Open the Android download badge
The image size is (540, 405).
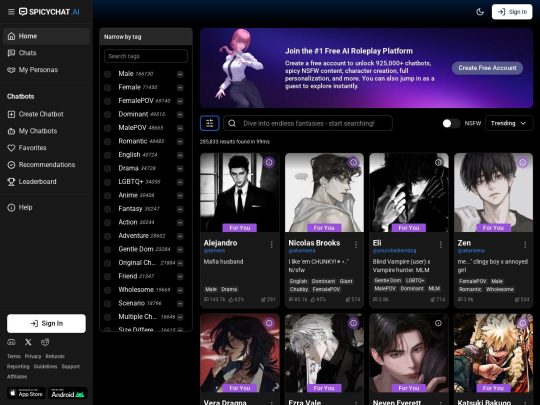(68, 393)
